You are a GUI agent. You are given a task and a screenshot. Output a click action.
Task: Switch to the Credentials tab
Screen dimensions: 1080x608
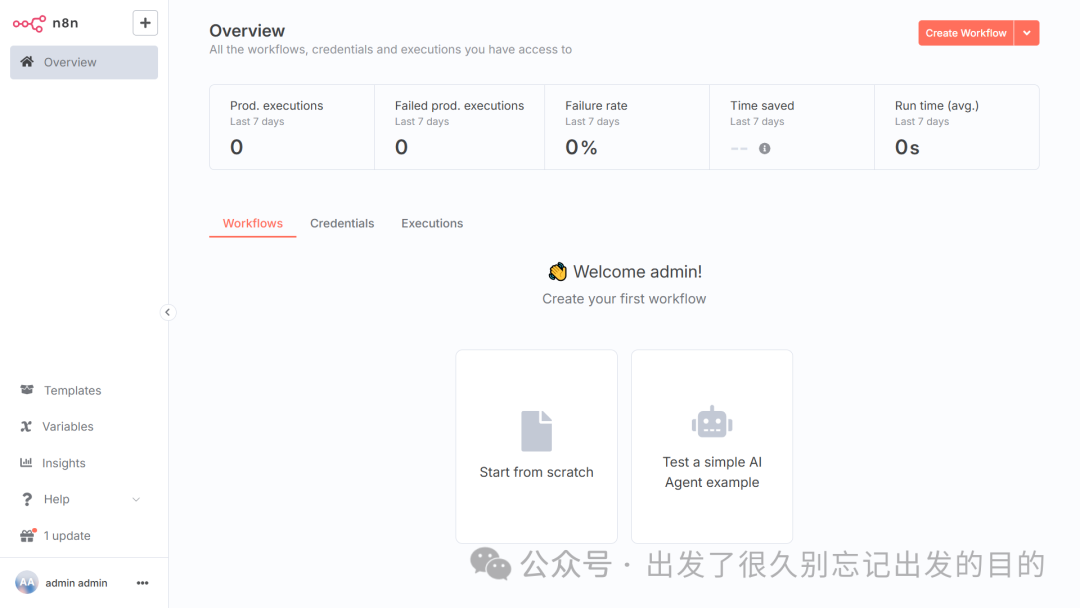[342, 223]
